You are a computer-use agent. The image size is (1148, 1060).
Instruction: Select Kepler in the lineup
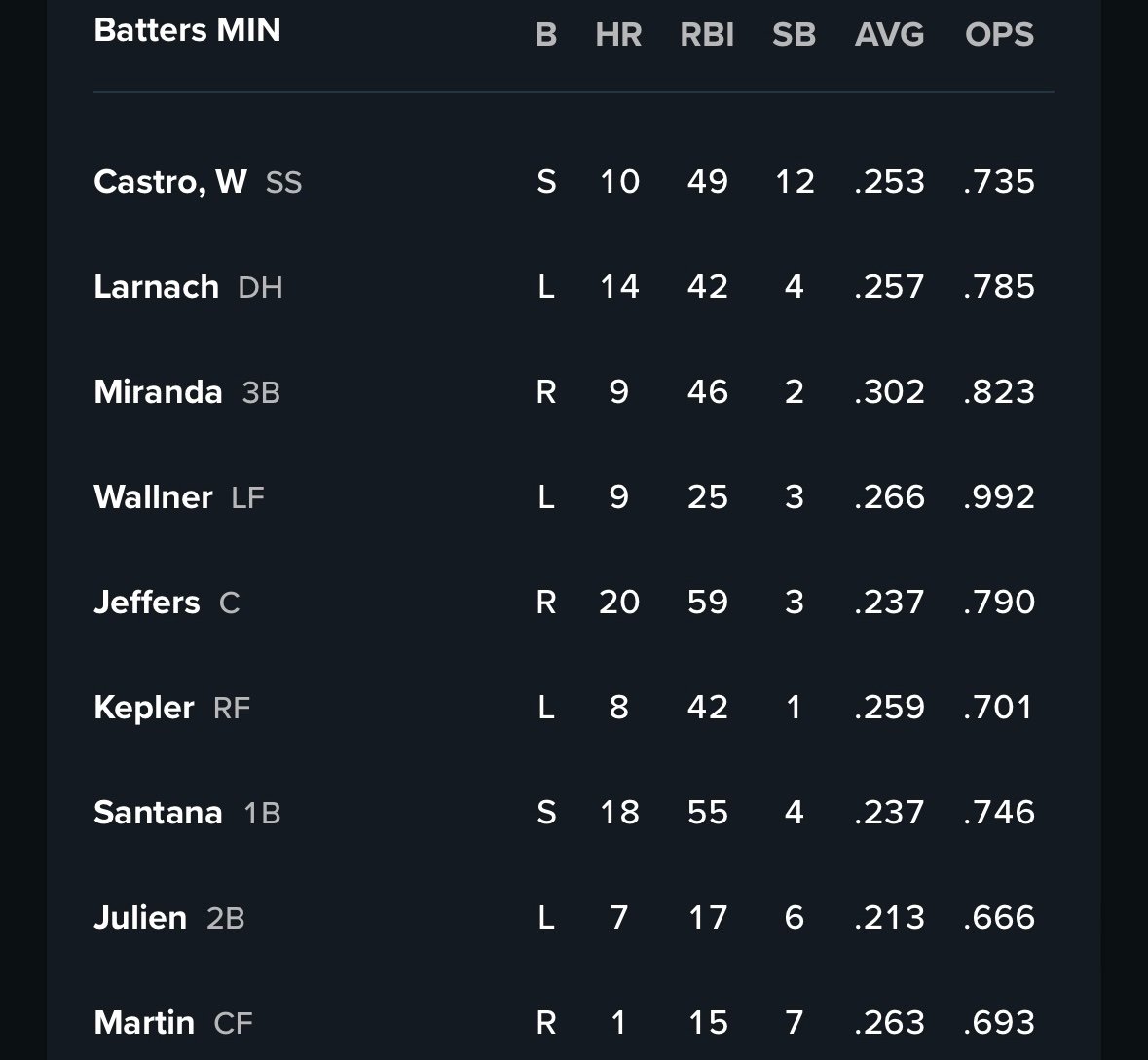tap(144, 708)
